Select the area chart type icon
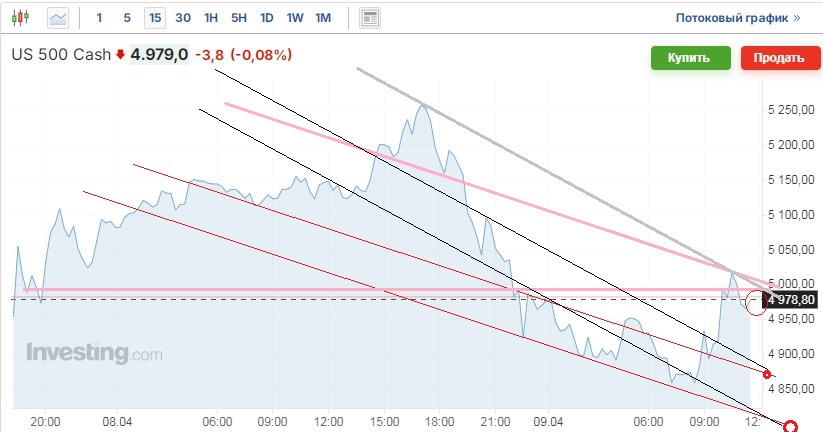The image size is (823, 432). click(59, 18)
